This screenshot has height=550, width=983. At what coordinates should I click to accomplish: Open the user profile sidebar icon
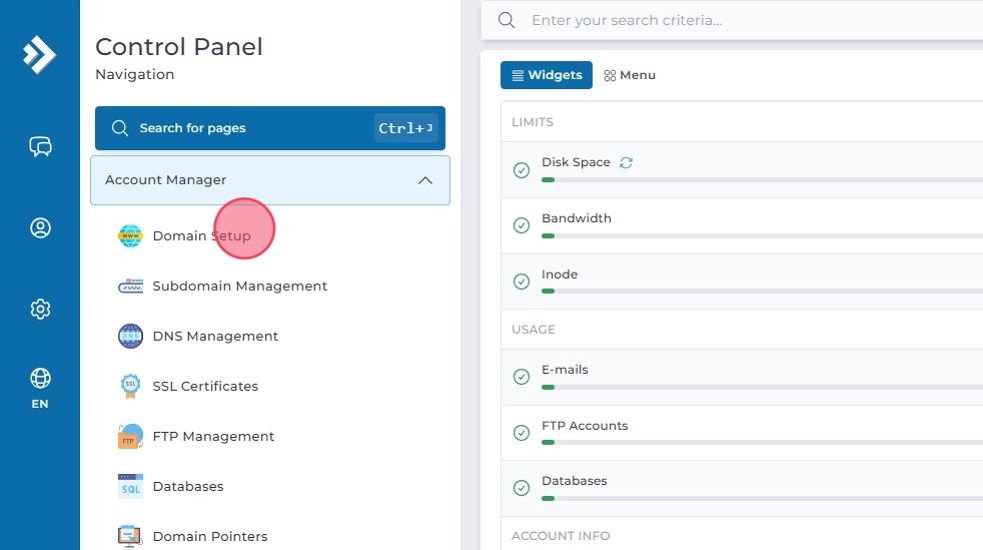pyautogui.click(x=40, y=228)
